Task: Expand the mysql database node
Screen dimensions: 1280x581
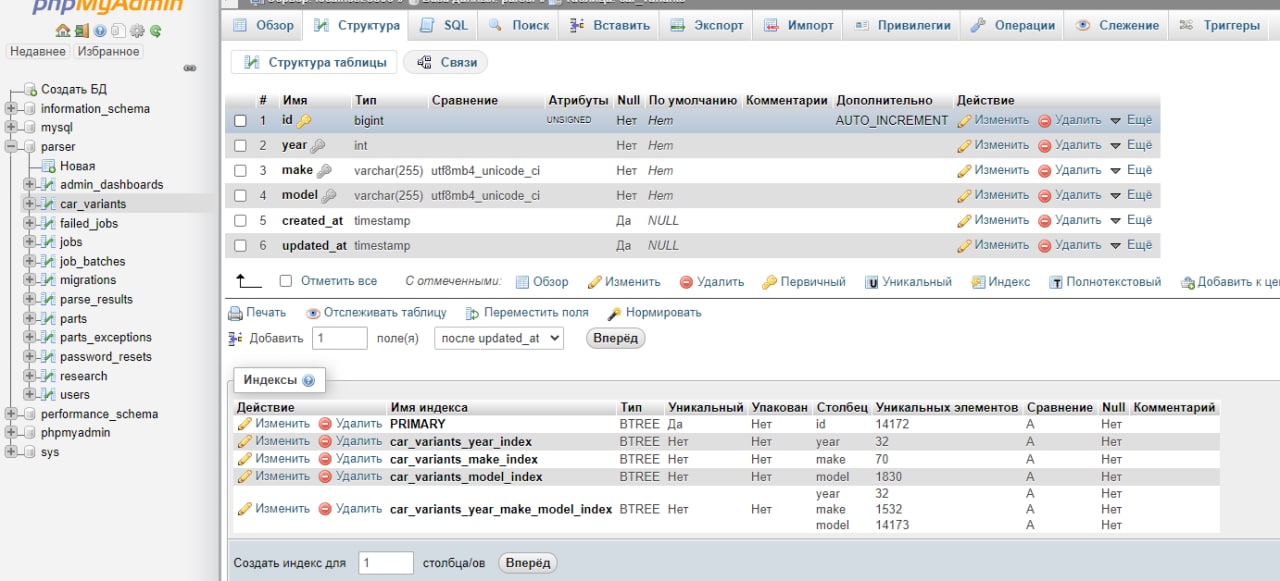Action: [12, 128]
